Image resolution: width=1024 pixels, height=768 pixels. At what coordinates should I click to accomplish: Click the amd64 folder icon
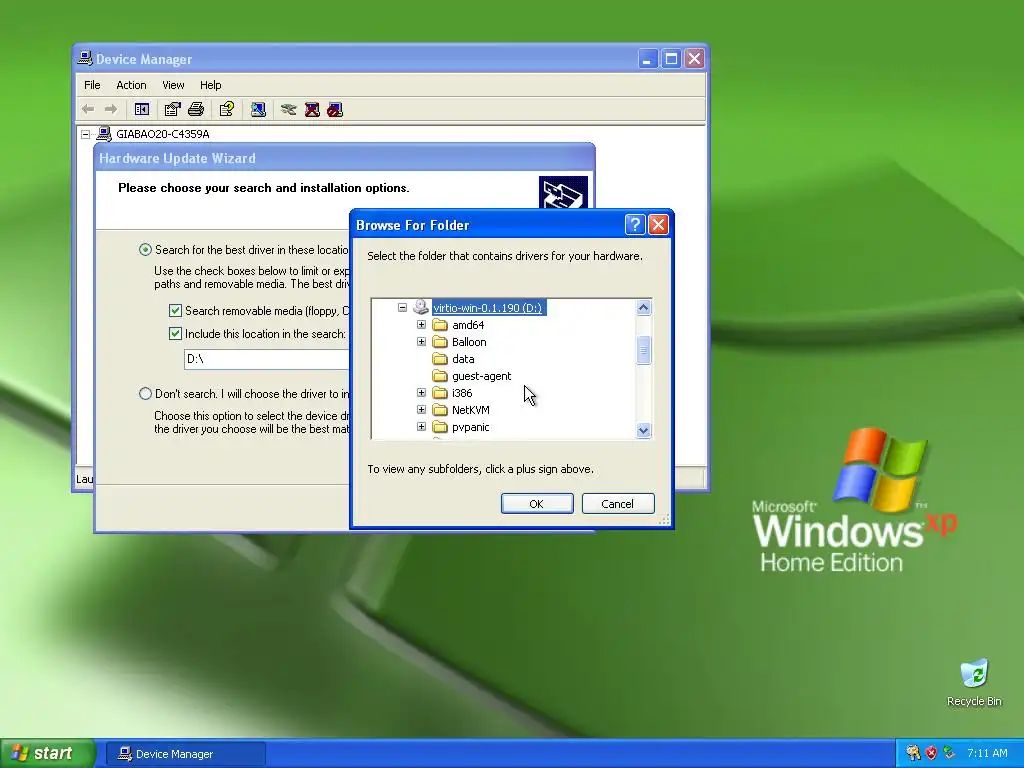(440, 325)
